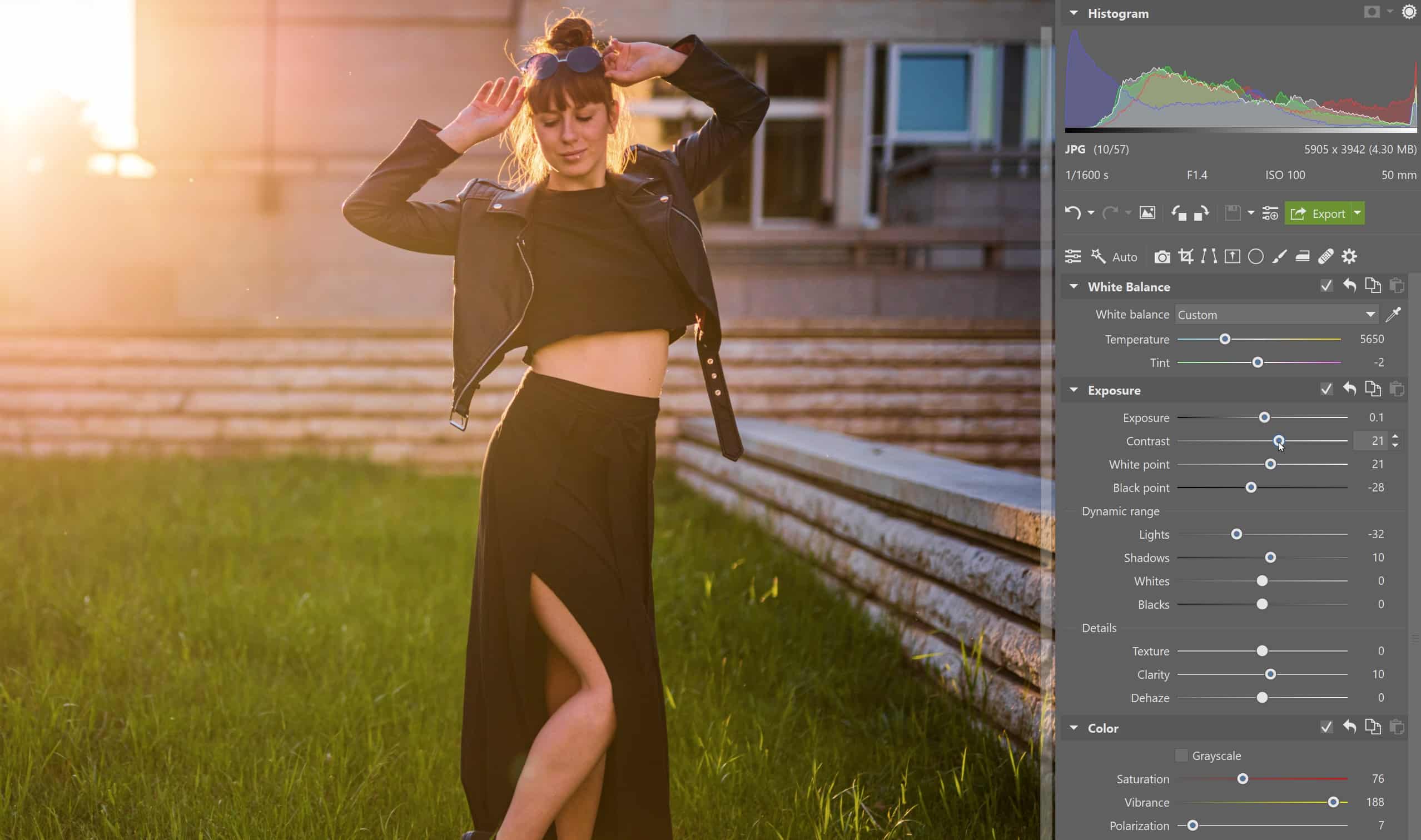Copy the Color section settings
1421x840 pixels.
1372,727
